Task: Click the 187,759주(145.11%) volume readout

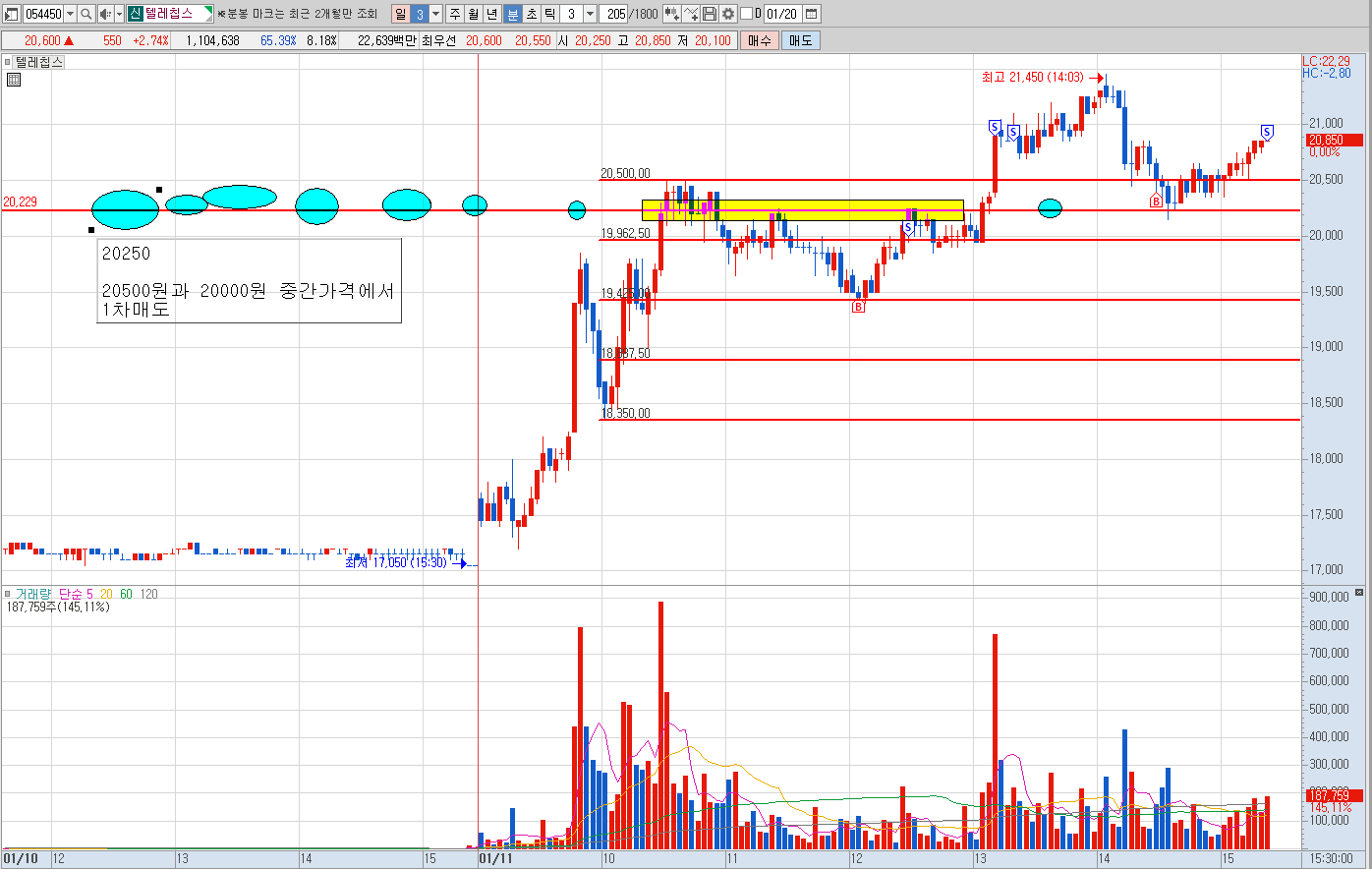Action: pos(58,607)
